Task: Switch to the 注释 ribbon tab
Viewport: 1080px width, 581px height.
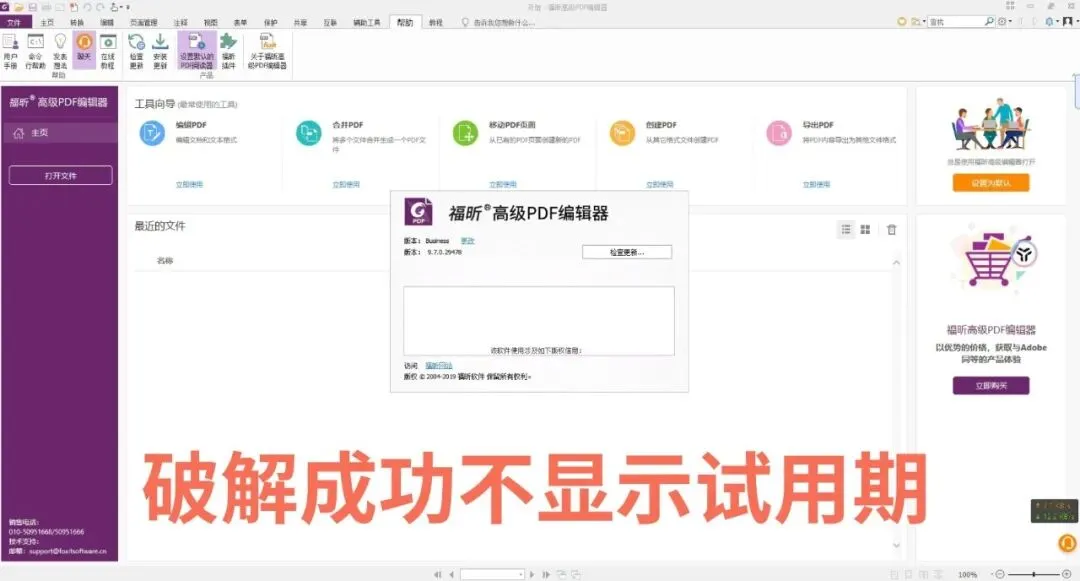Action: [x=180, y=22]
